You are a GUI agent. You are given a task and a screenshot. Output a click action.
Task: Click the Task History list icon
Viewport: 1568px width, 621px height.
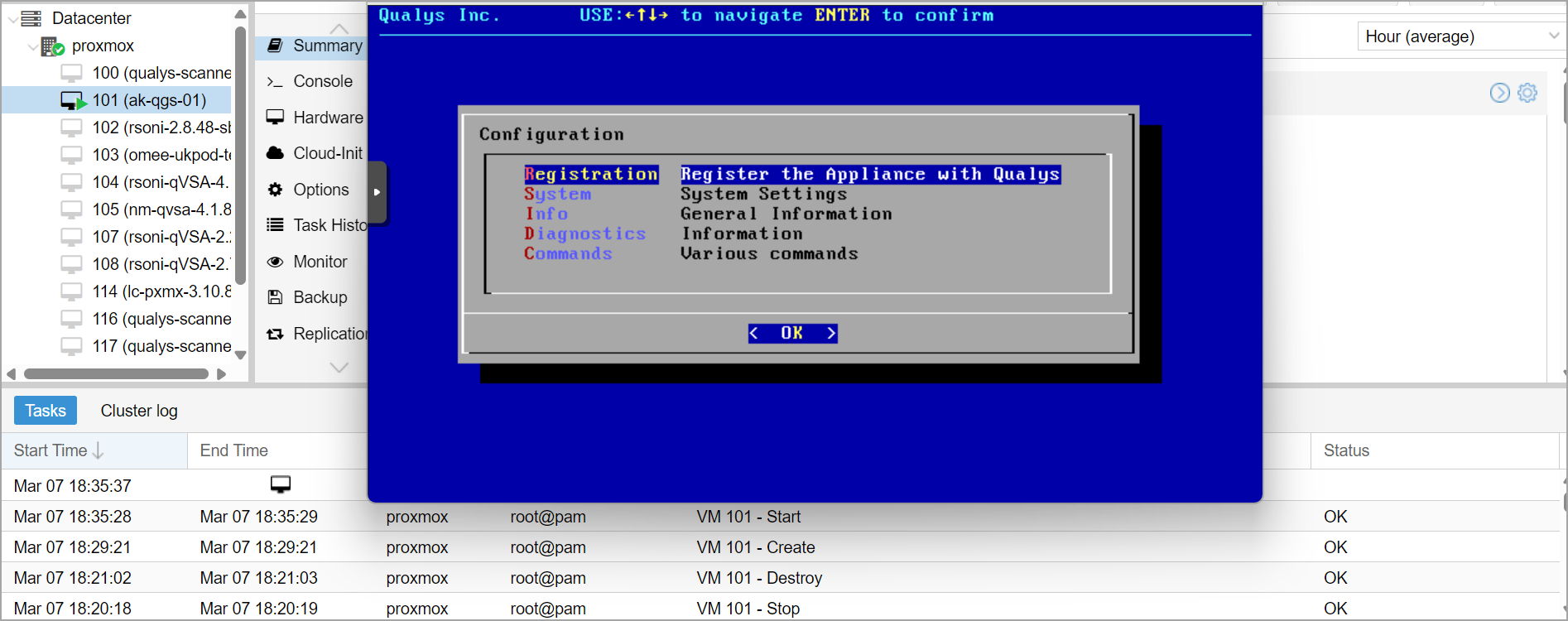pyautogui.click(x=275, y=225)
